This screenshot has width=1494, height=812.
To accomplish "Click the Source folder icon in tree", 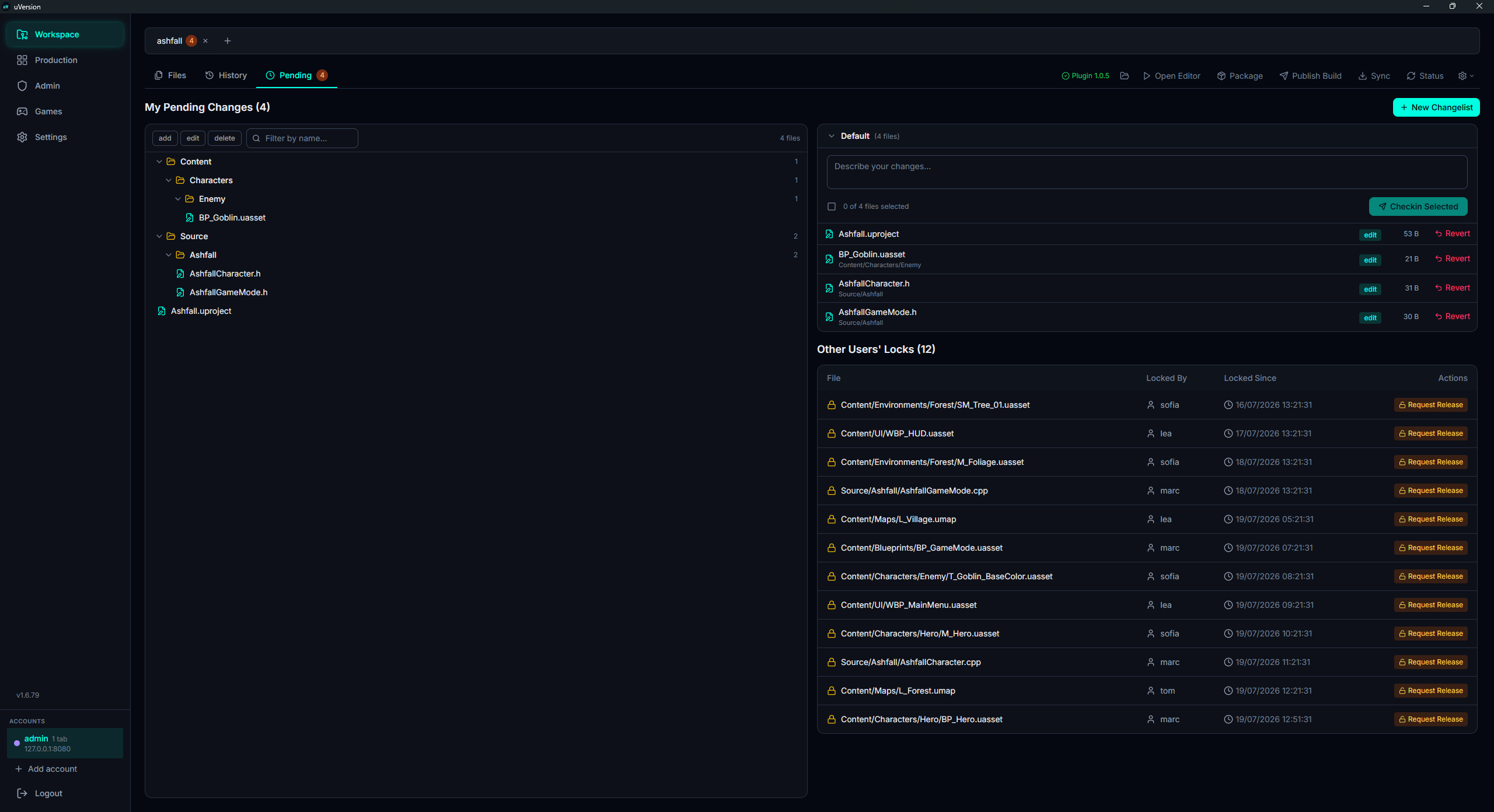I will click(171, 236).
